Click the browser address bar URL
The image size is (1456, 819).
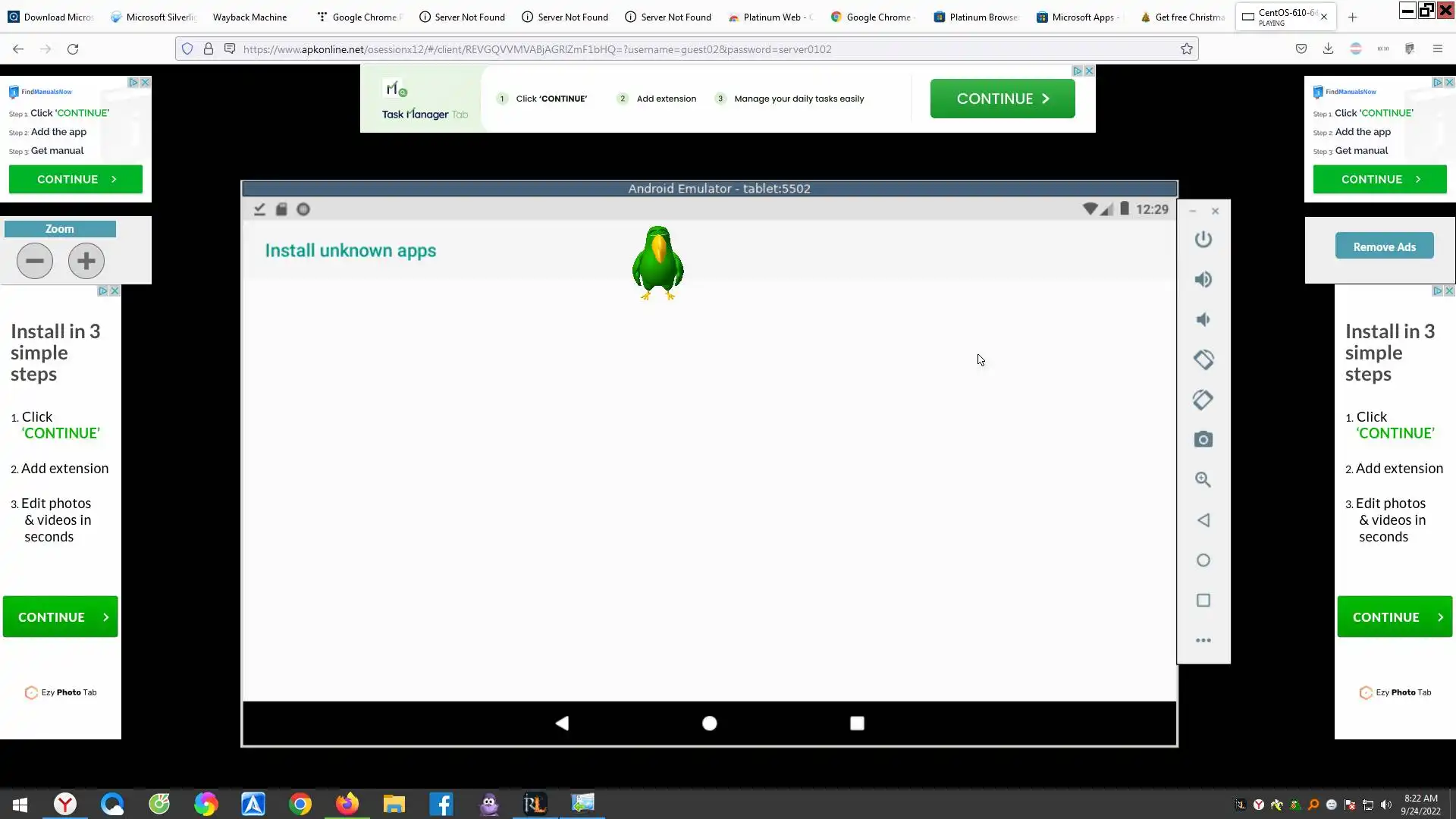pyautogui.click(x=537, y=49)
